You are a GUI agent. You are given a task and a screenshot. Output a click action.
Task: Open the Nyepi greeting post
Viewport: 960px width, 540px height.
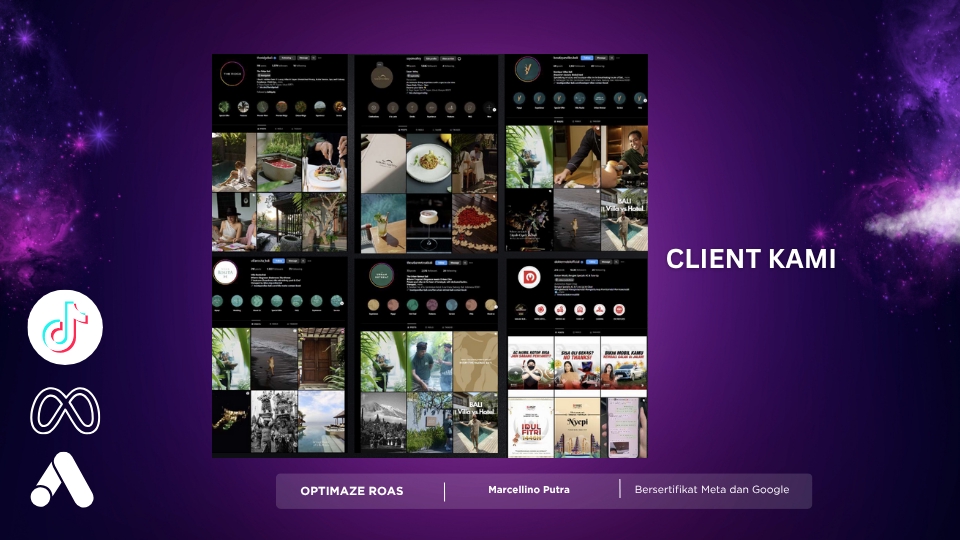tap(577, 430)
